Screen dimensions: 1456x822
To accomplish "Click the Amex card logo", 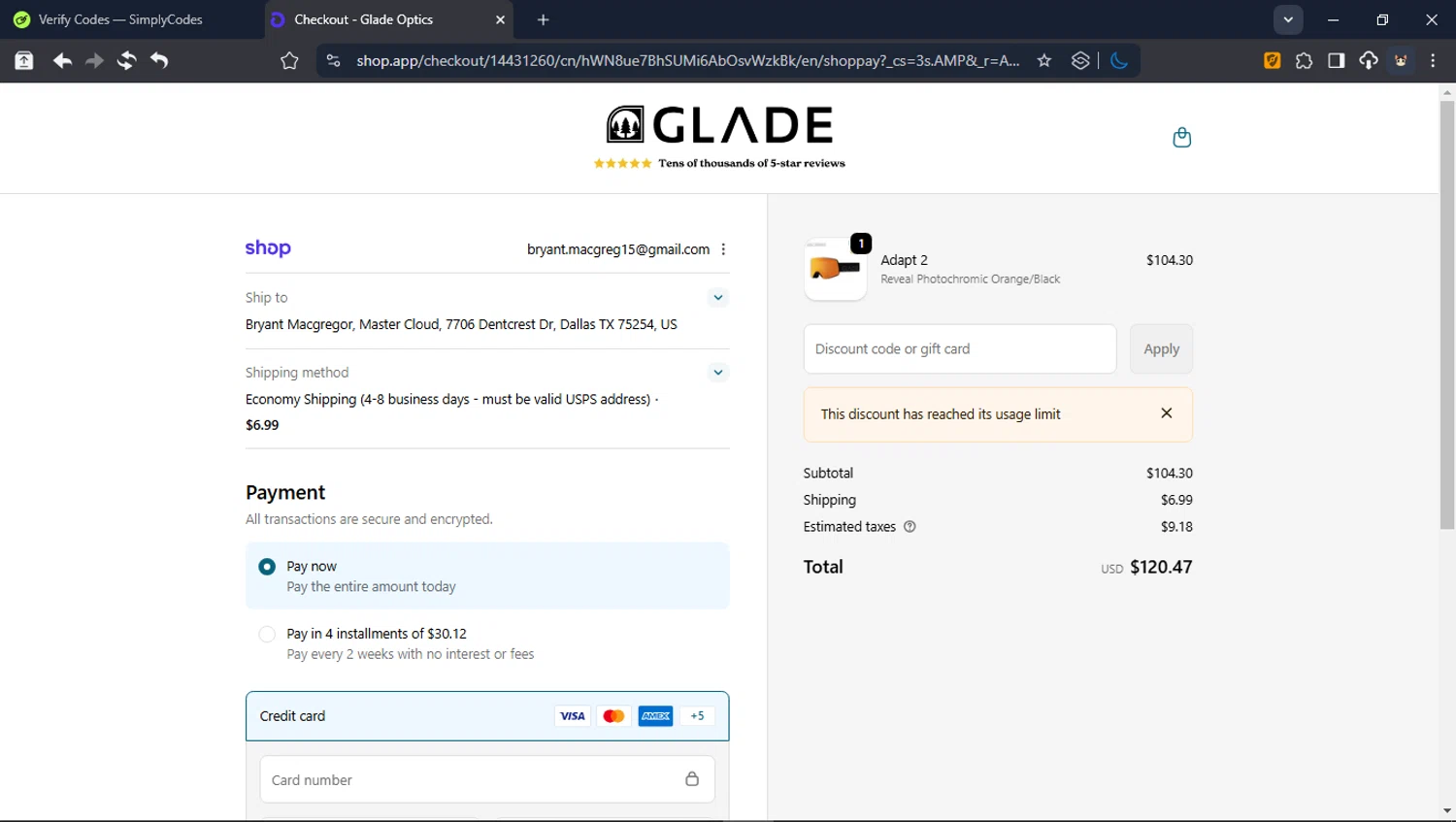I will 655,716.
